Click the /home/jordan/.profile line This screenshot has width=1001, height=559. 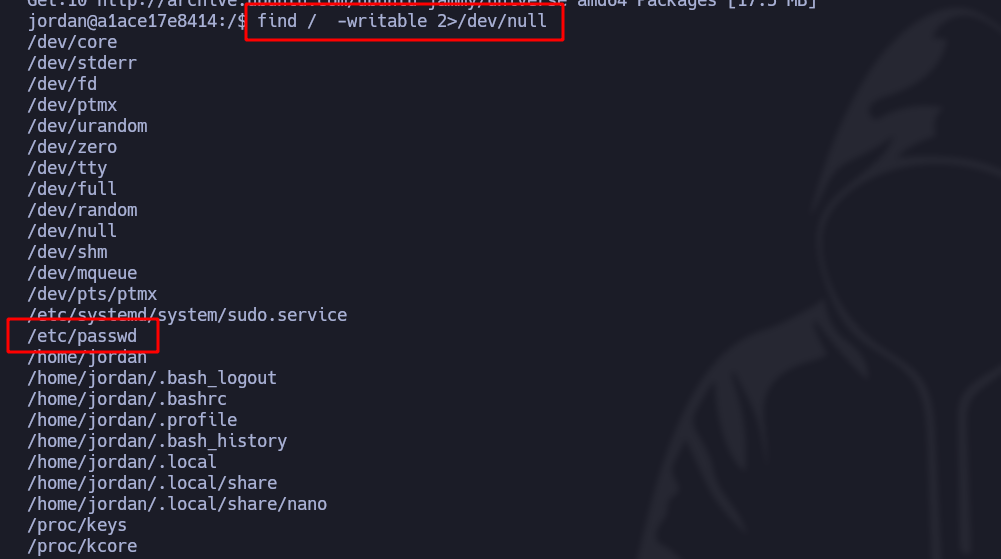click(132, 420)
